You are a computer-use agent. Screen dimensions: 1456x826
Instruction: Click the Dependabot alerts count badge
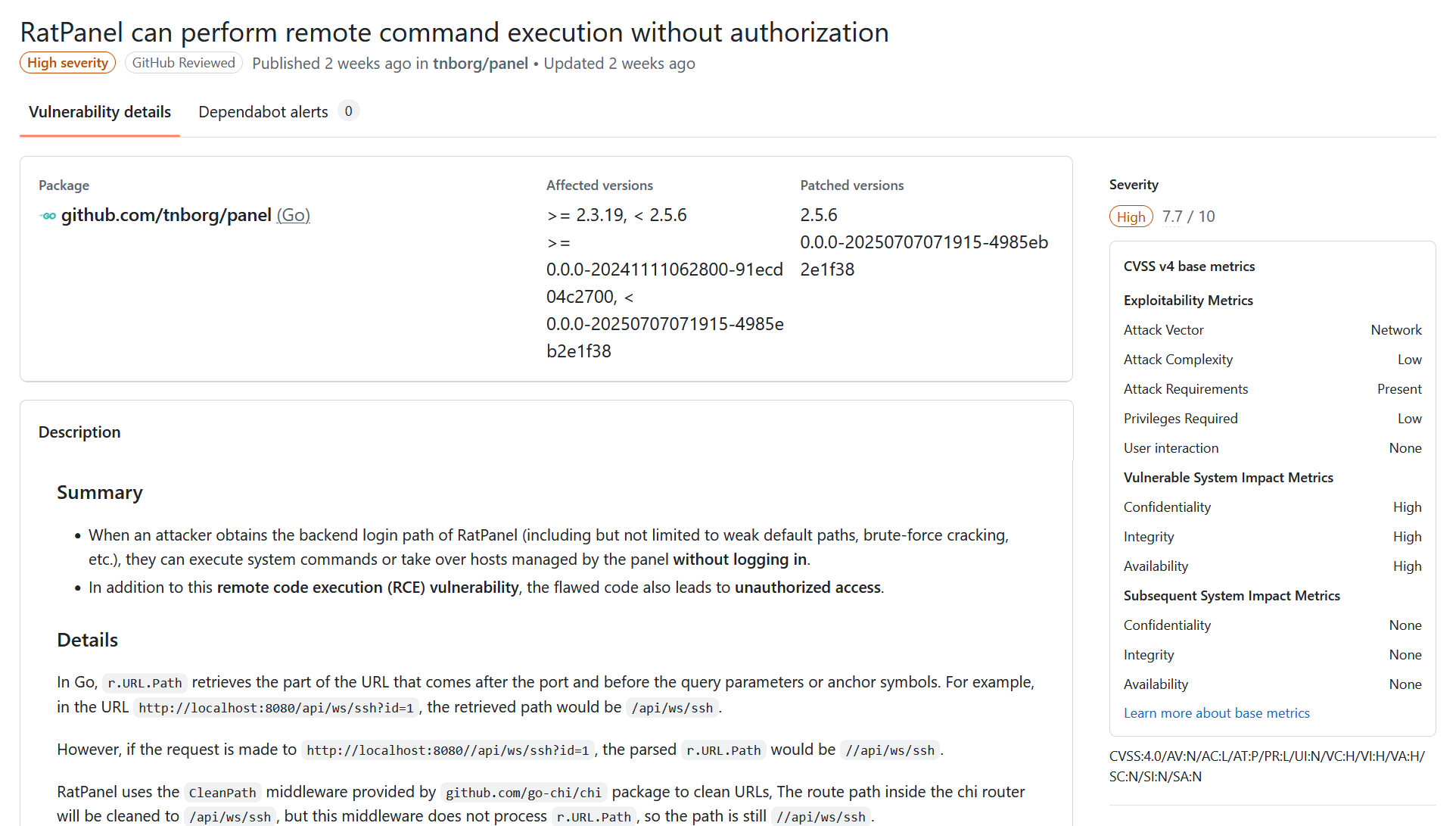[x=348, y=111]
